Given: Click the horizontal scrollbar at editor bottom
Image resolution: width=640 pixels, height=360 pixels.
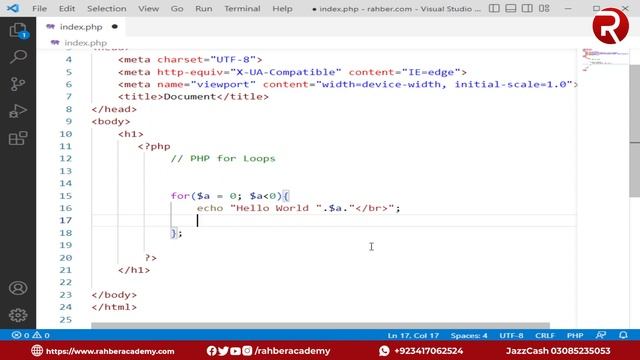Looking at the screenshot, I should [320, 326].
